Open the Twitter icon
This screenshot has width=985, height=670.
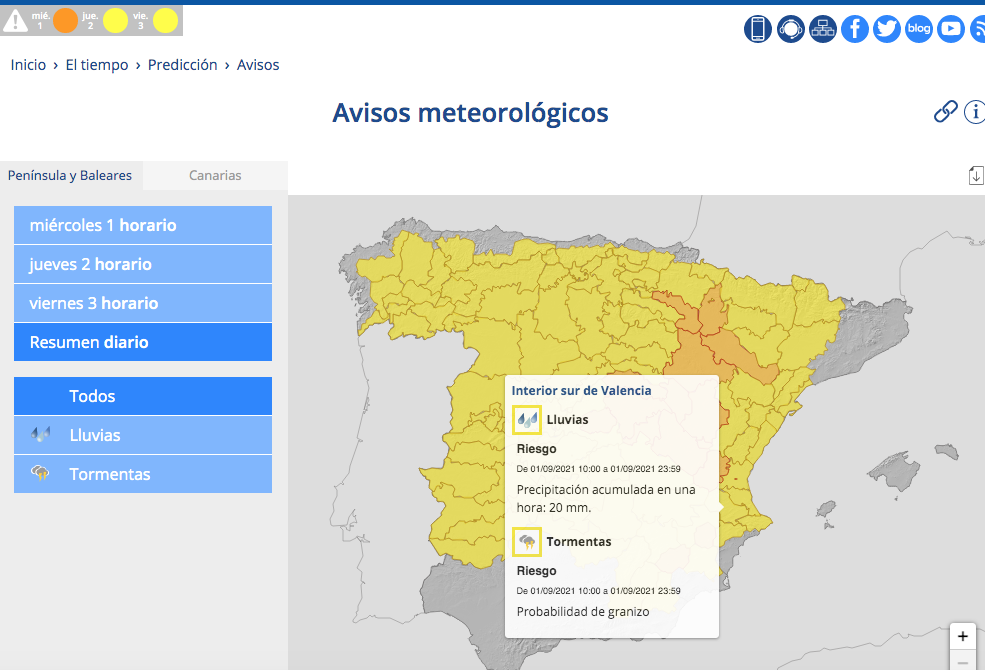point(886,29)
